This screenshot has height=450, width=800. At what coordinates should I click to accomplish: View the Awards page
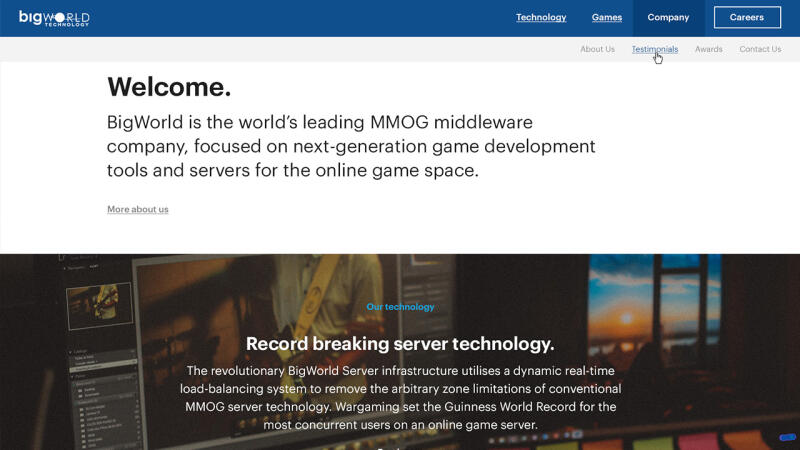click(708, 49)
